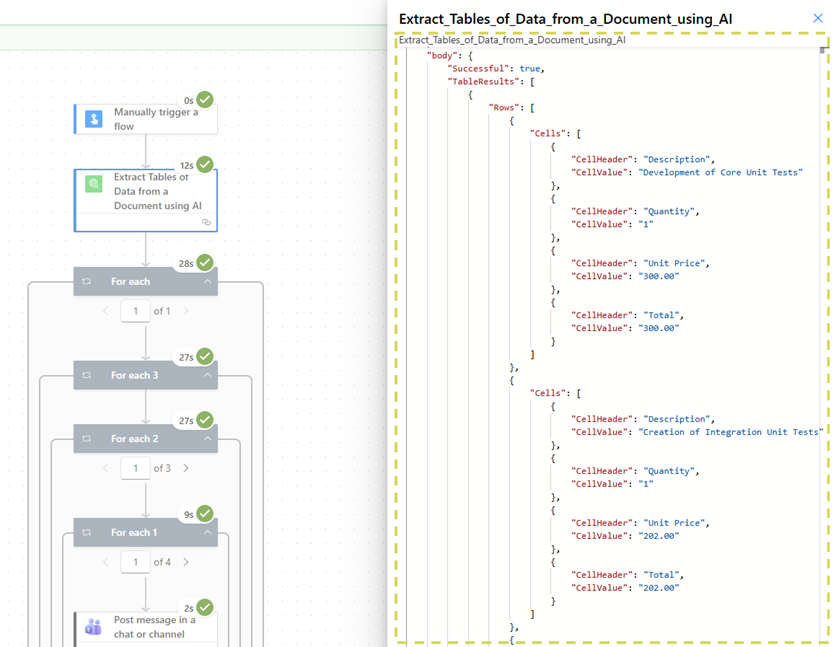Collapse For each 1 via its header chevron

pos(208,532)
